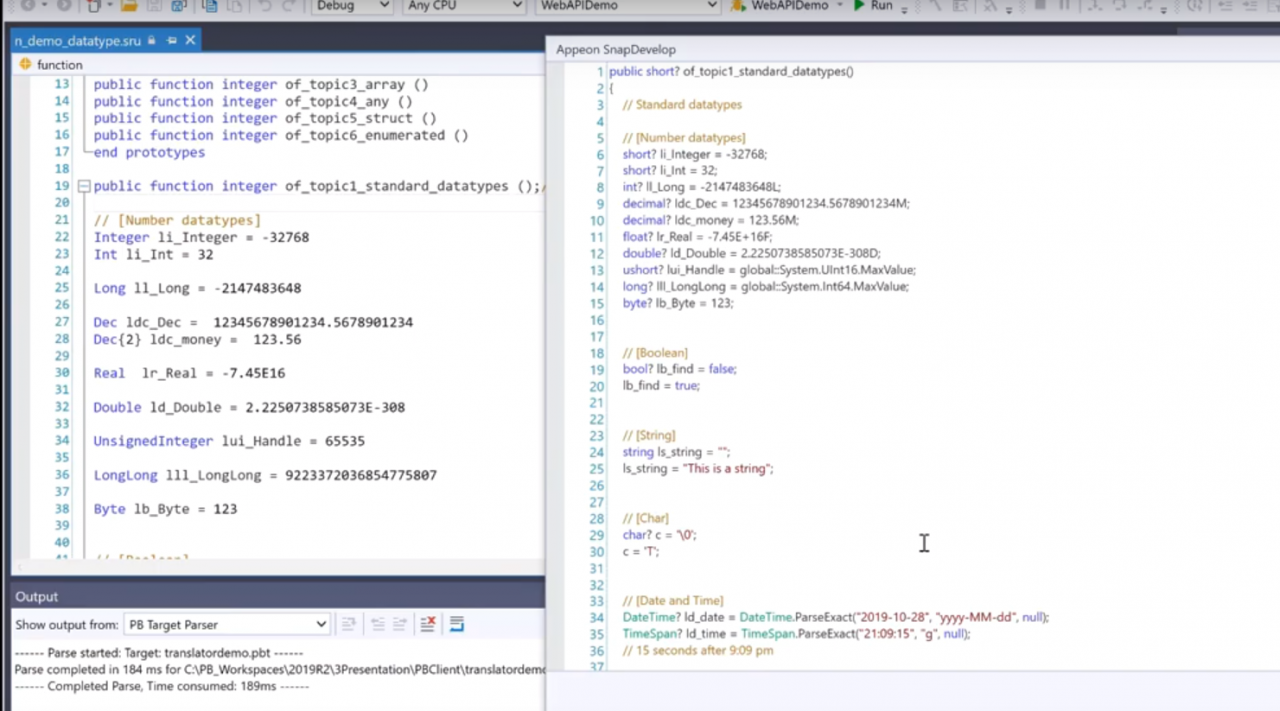Click Find Message in Code output icon
This screenshot has height=711, width=1280.
pos(348,624)
